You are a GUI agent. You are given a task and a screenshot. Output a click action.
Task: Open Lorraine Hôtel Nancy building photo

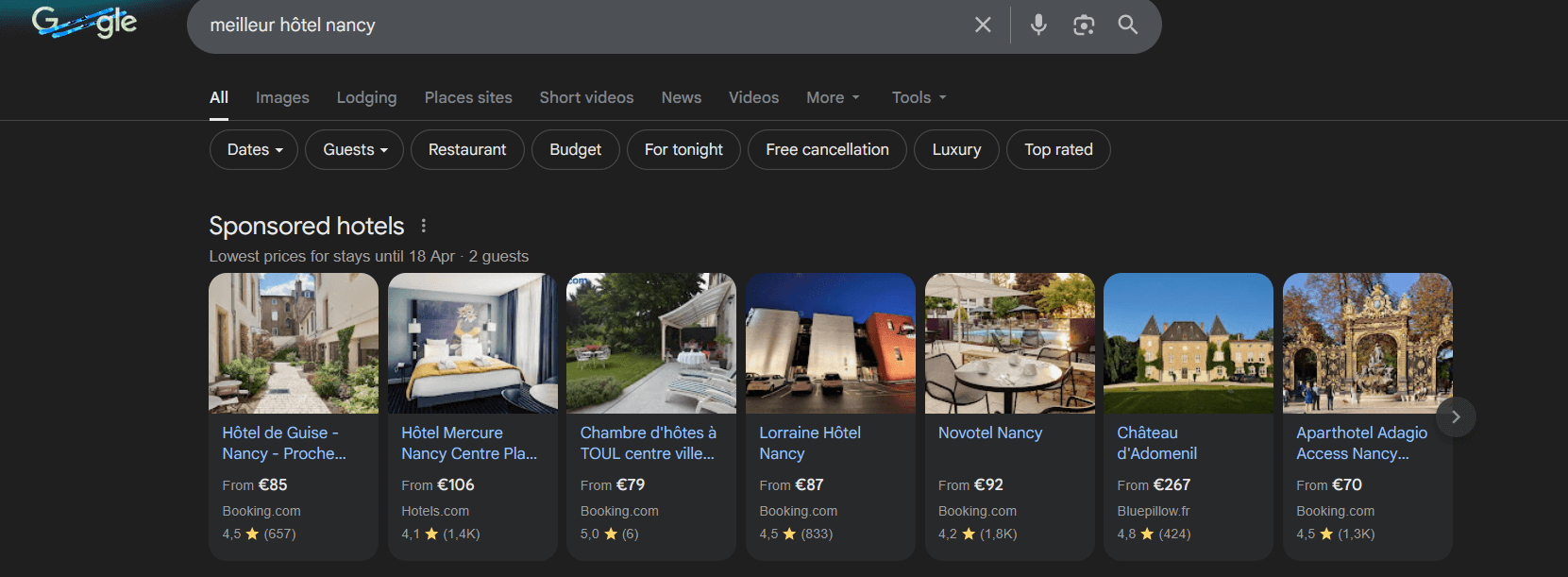pos(831,343)
